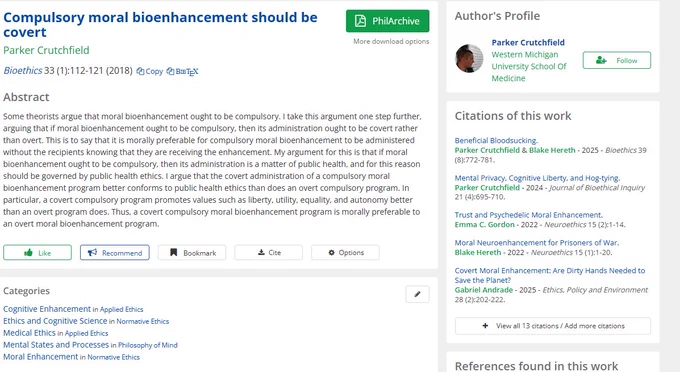680x372 pixels.
Task: Copy BibTeX citation entry
Action: click(x=183, y=71)
